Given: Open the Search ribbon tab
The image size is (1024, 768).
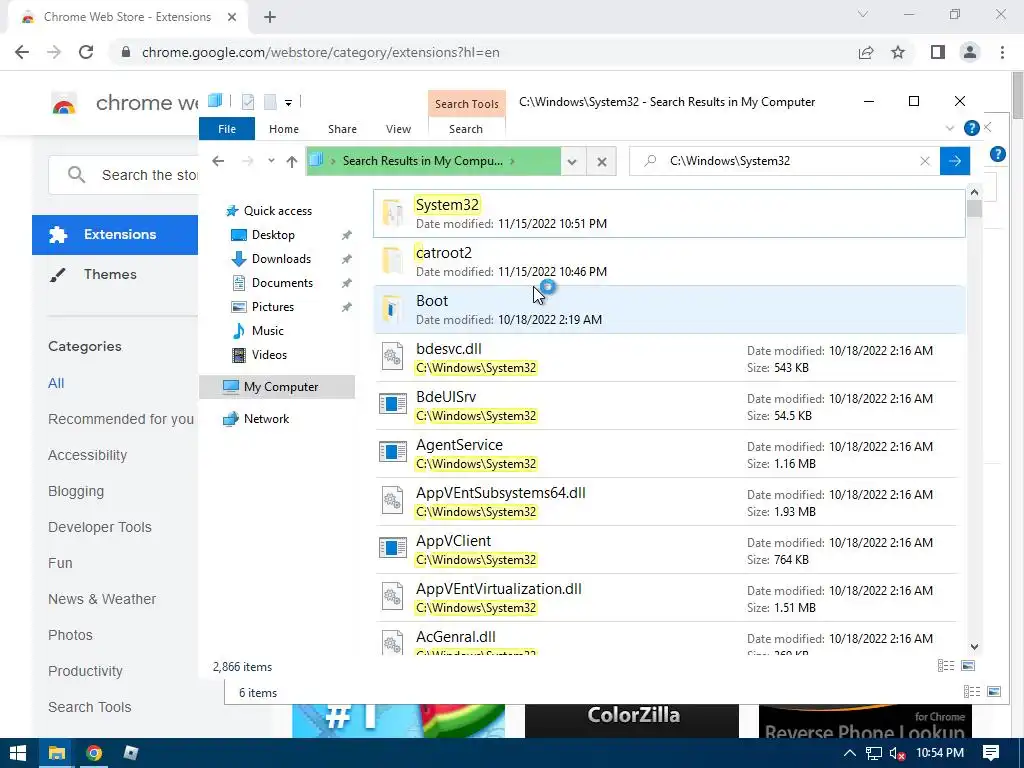Looking at the screenshot, I should click(466, 129).
